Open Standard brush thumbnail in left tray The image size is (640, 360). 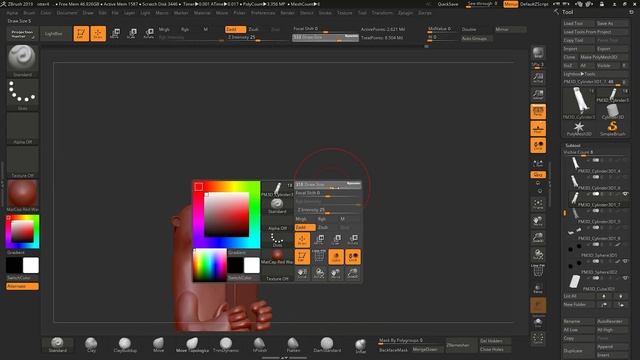(x=22, y=60)
